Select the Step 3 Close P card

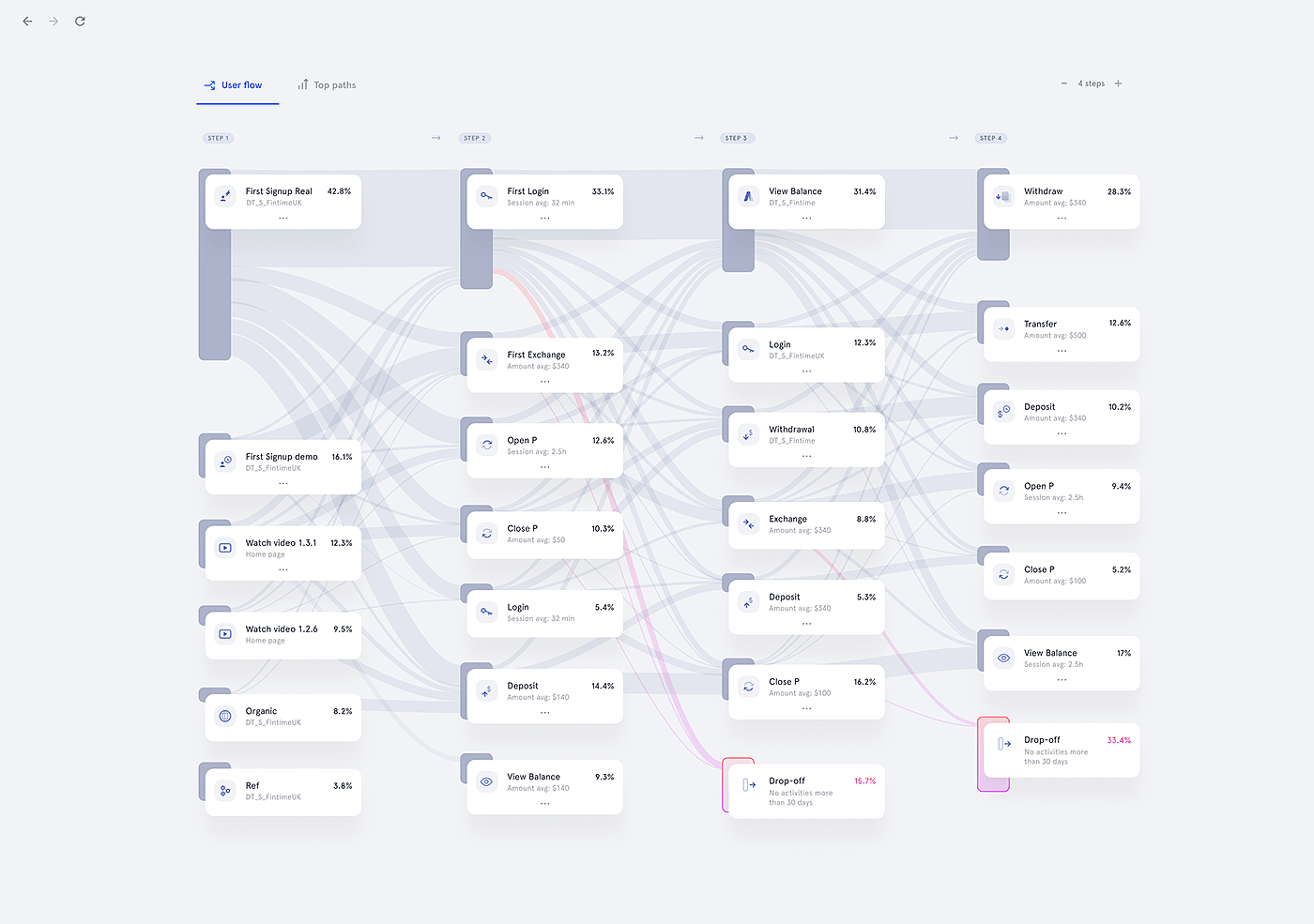[x=806, y=688]
